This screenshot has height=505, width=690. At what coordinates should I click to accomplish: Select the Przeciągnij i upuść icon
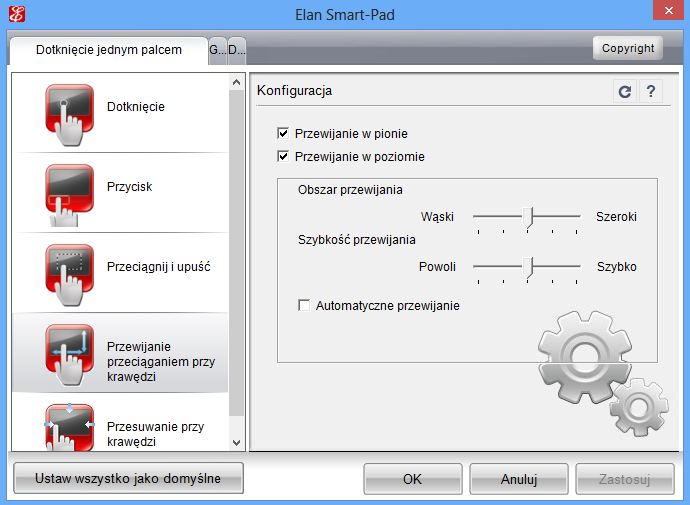coord(70,274)
